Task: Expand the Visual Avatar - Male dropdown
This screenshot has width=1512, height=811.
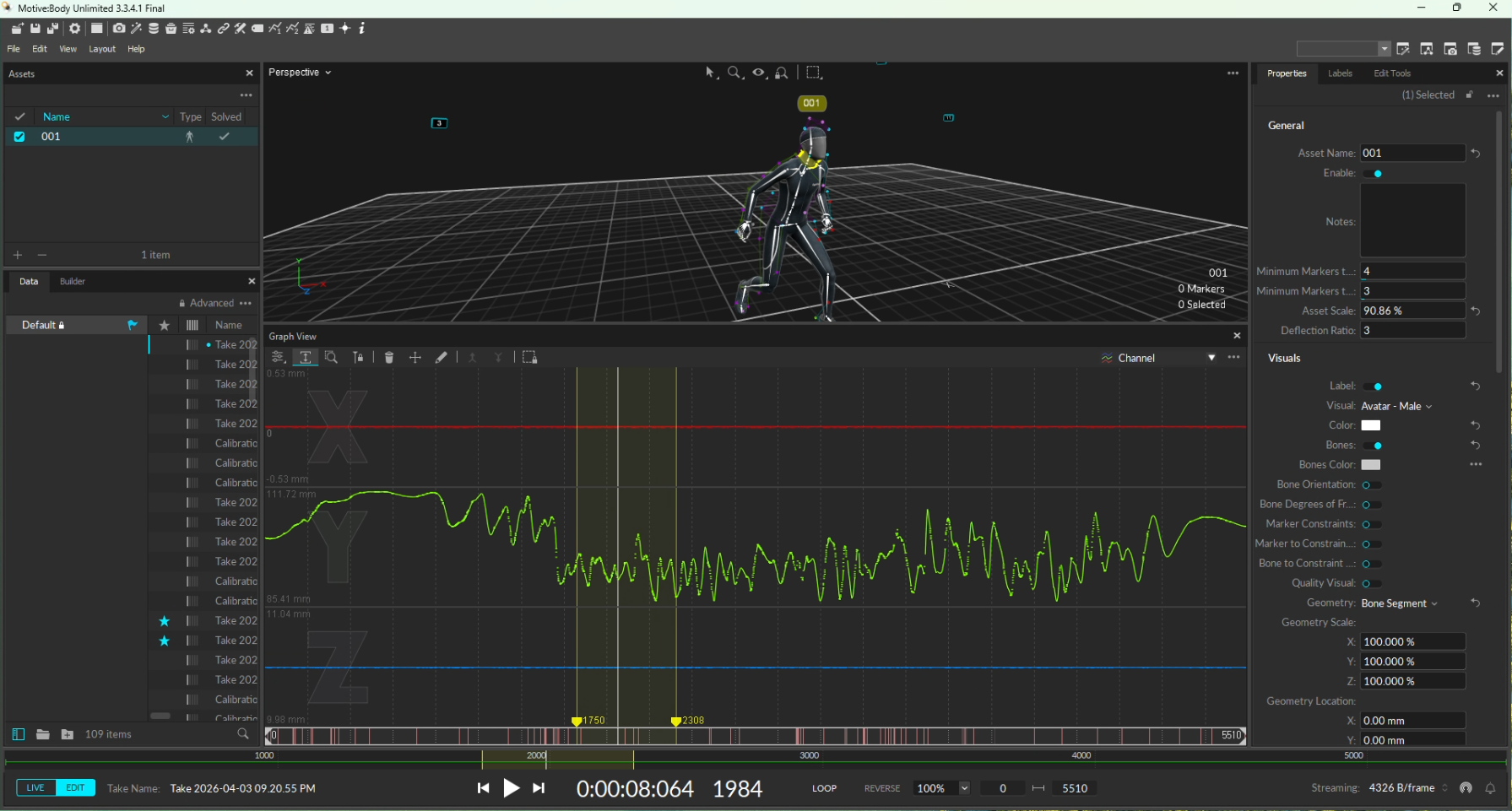Action: click(x=1396, y=407)
